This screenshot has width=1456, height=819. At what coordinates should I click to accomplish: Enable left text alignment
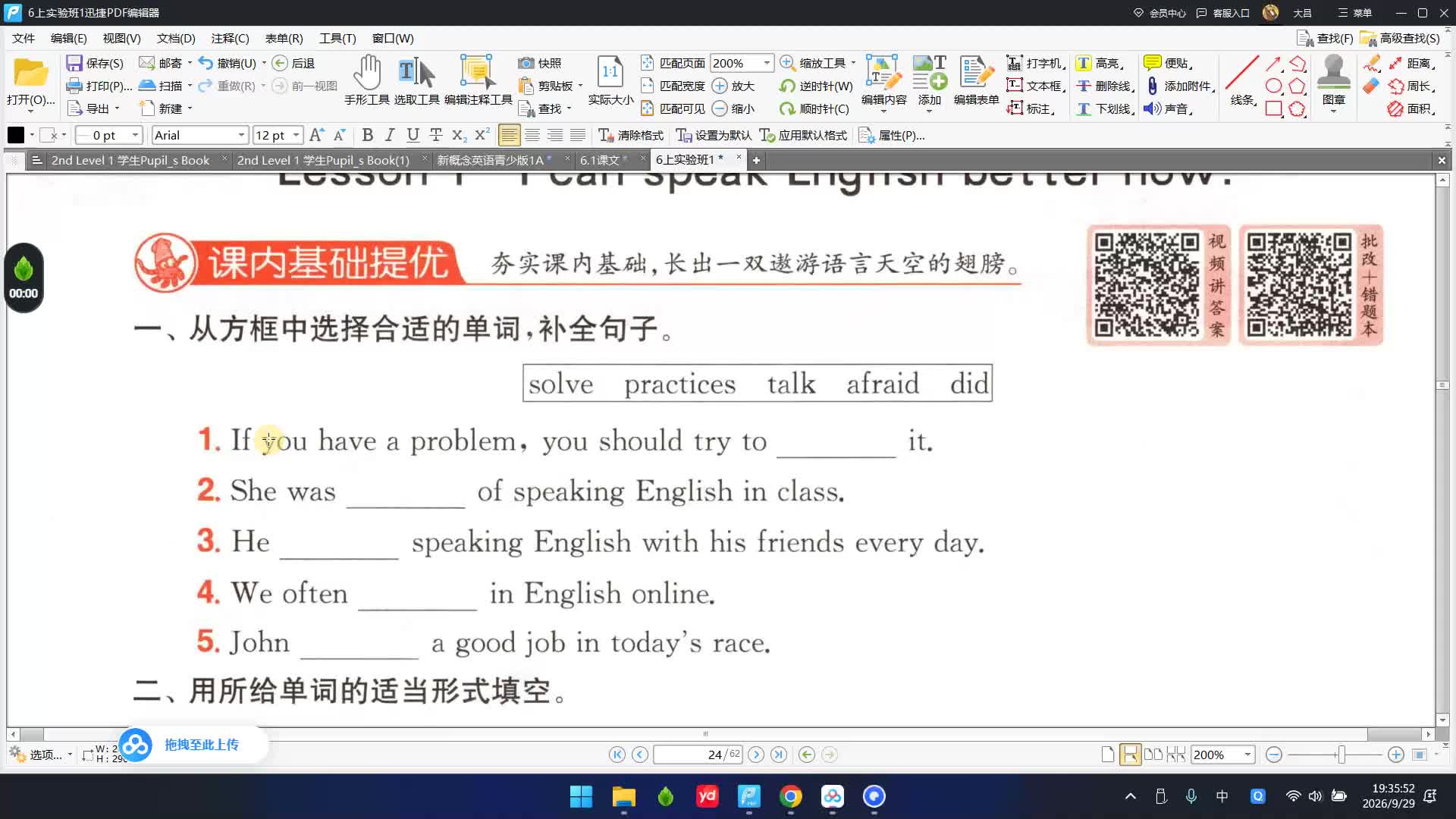[x=510, y=135]
